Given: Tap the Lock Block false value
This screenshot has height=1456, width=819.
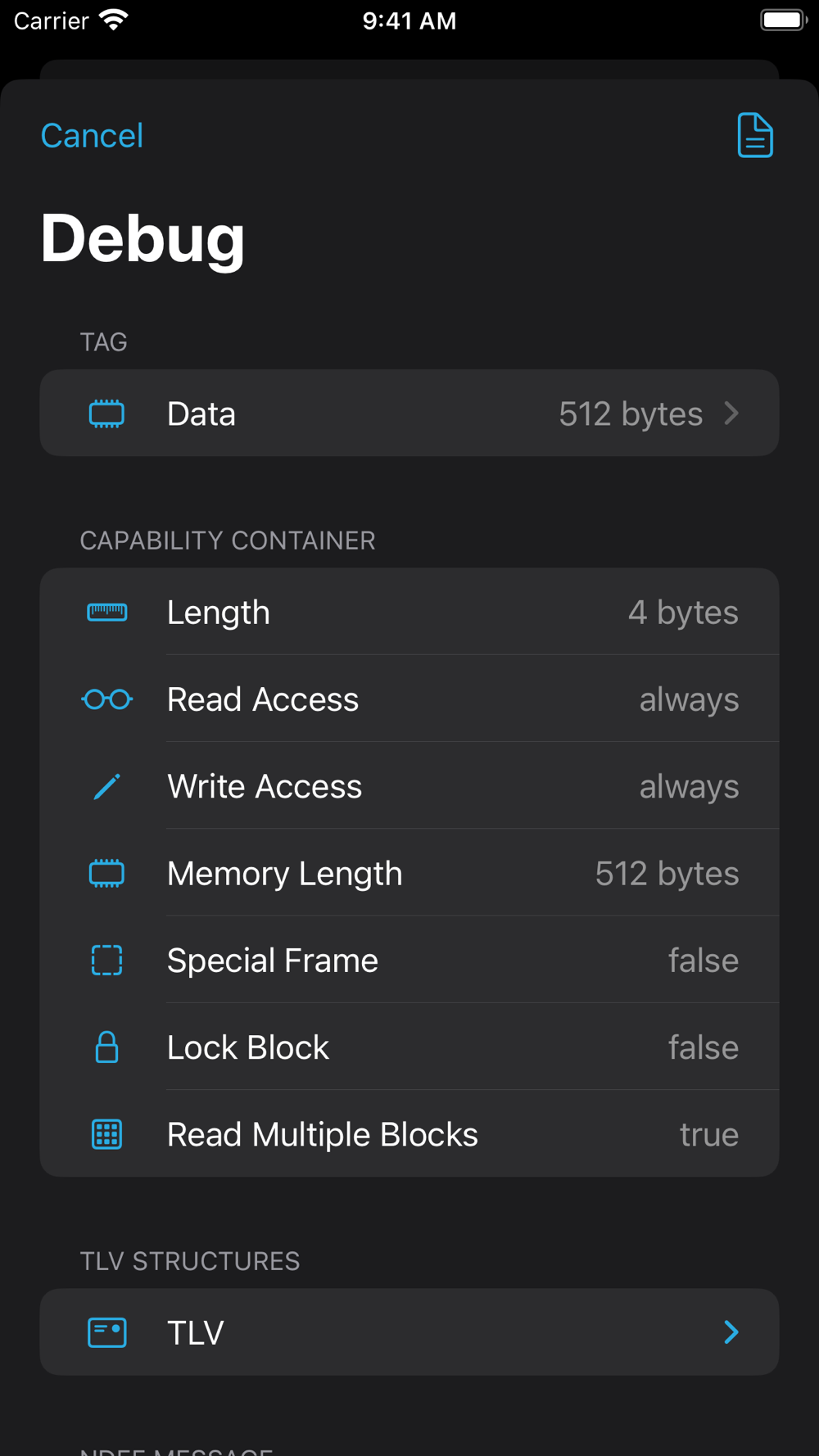Looking at the screenshot, I should click(703, 1047).
